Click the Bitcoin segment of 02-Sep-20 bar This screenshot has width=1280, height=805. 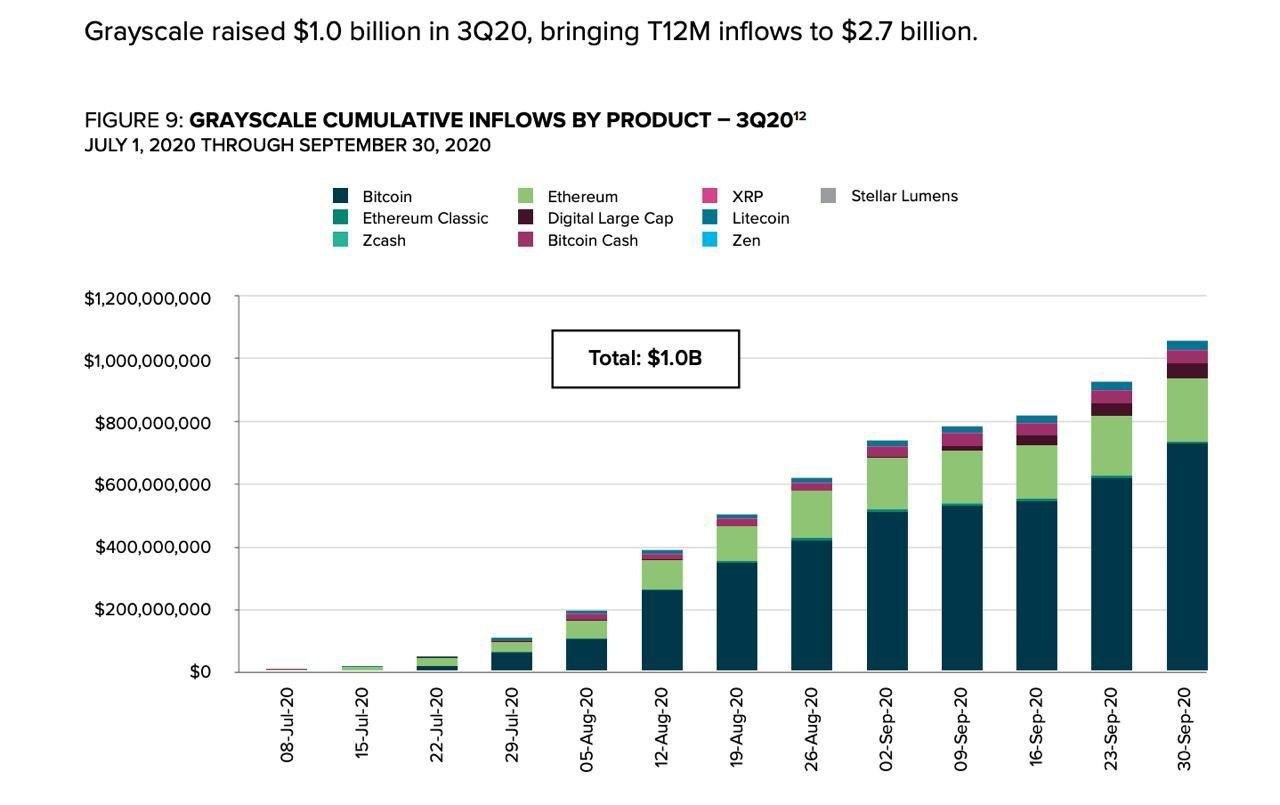pos(887,592)
